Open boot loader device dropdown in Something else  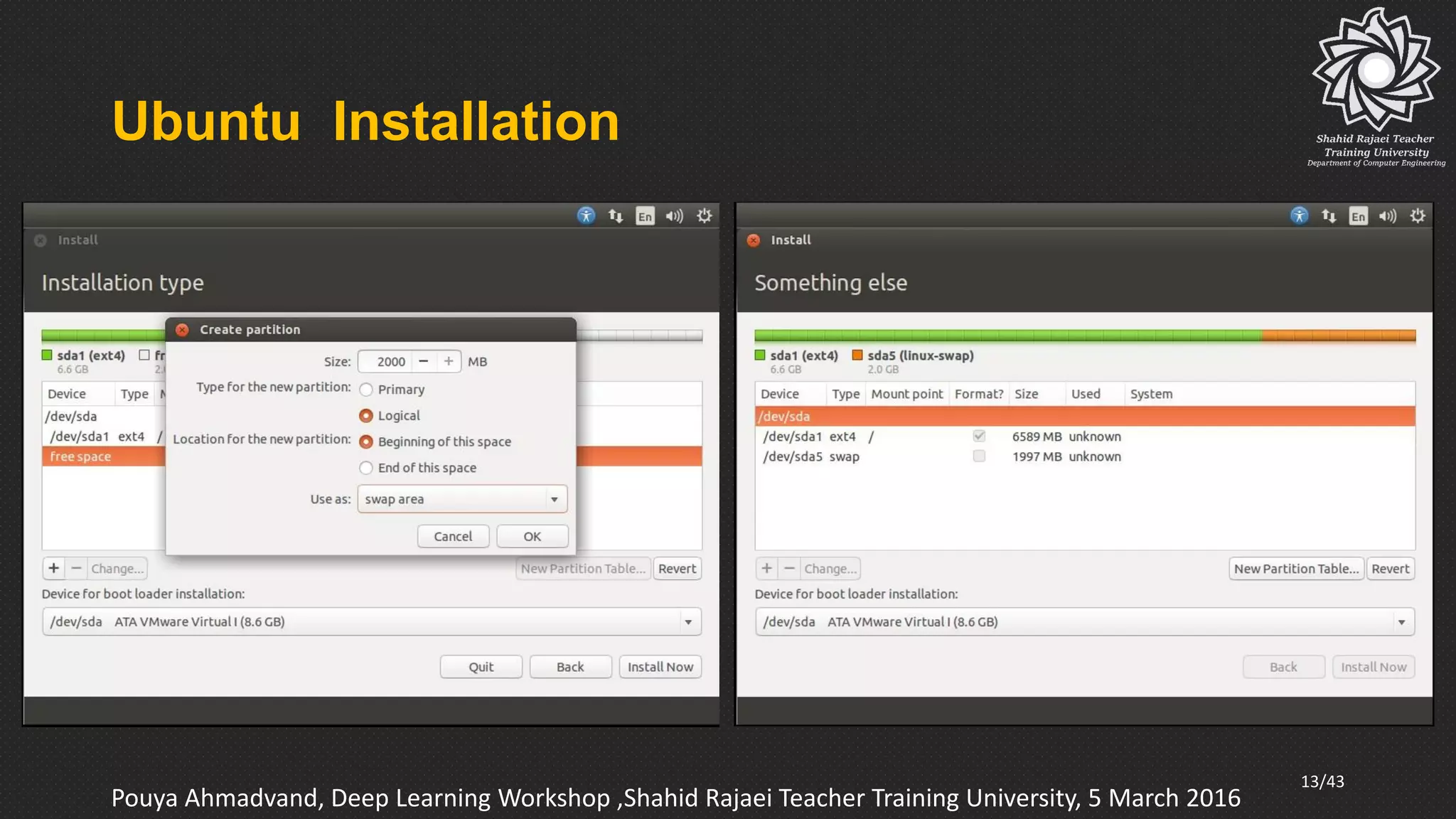point(1084,621)
